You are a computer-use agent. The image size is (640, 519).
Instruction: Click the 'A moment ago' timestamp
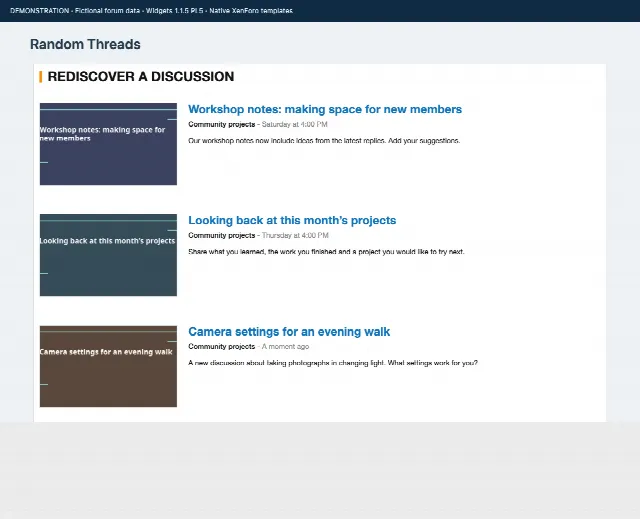(285, 346)
